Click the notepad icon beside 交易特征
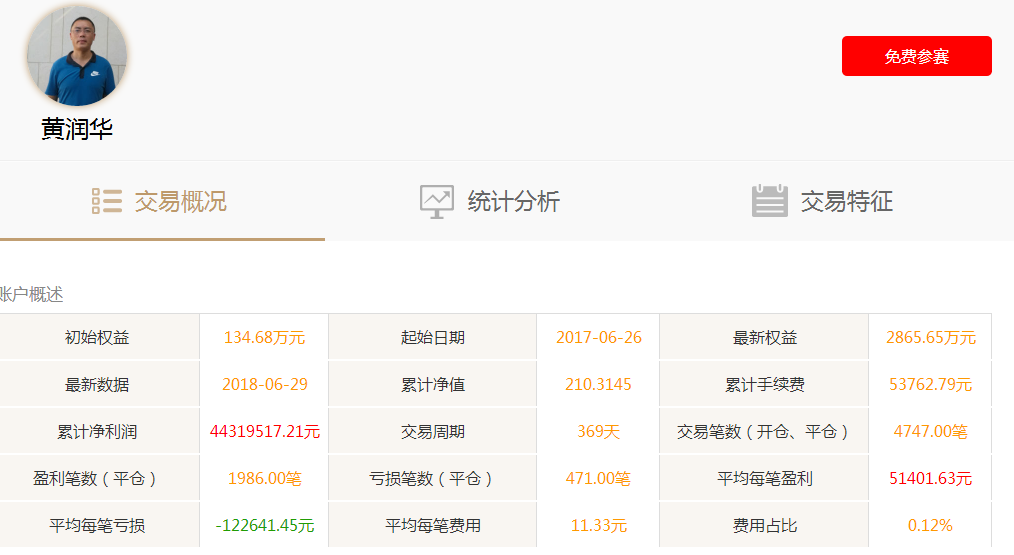The height and width of the screenshot is (555, 1014). click(769, 201)
